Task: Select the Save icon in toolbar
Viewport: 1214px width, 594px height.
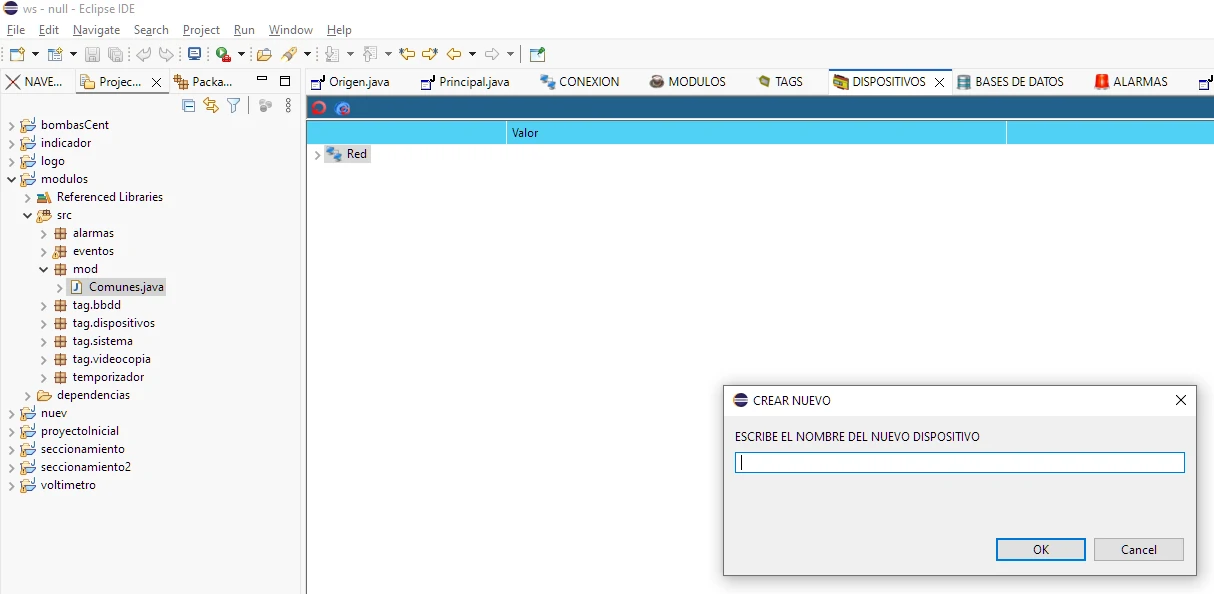Action: click(92, 54)
